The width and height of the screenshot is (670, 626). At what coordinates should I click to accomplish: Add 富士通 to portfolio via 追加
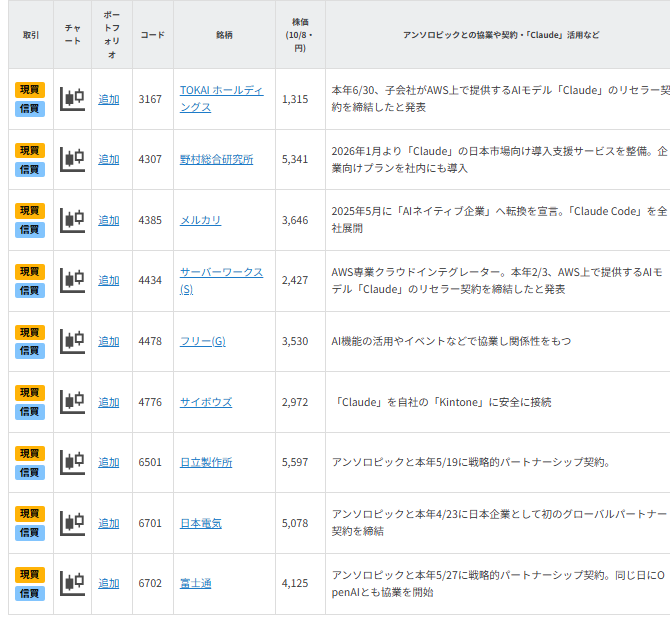[109, 583]
